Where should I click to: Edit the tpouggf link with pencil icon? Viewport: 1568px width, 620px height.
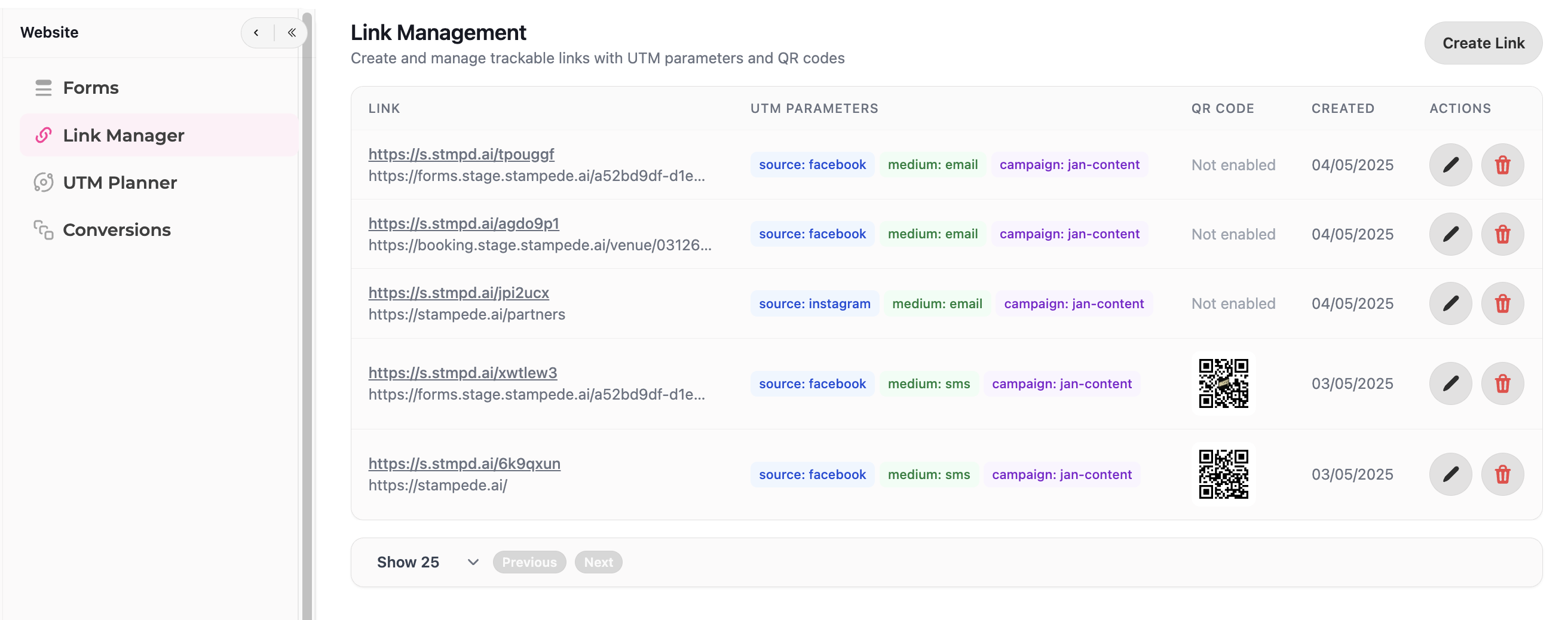(1450, 165)
